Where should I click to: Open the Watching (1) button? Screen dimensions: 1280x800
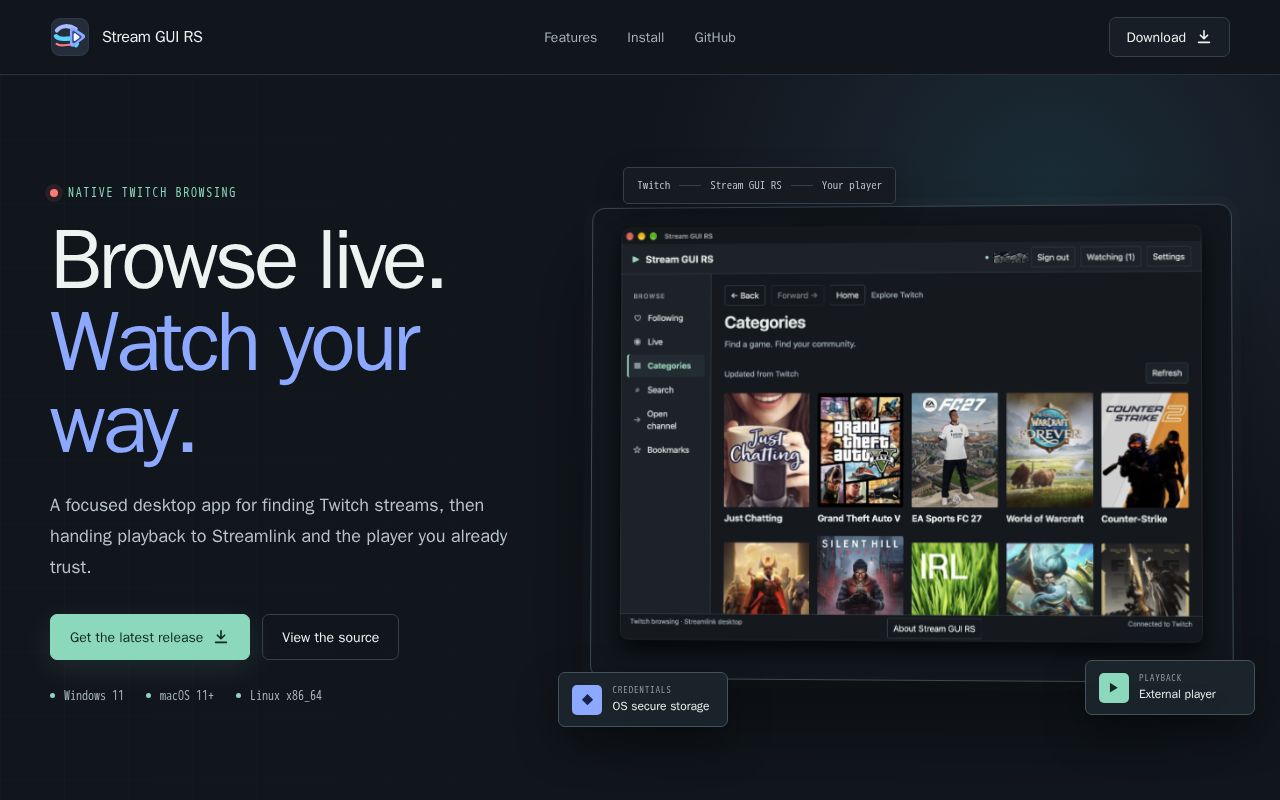point(1110,257)
